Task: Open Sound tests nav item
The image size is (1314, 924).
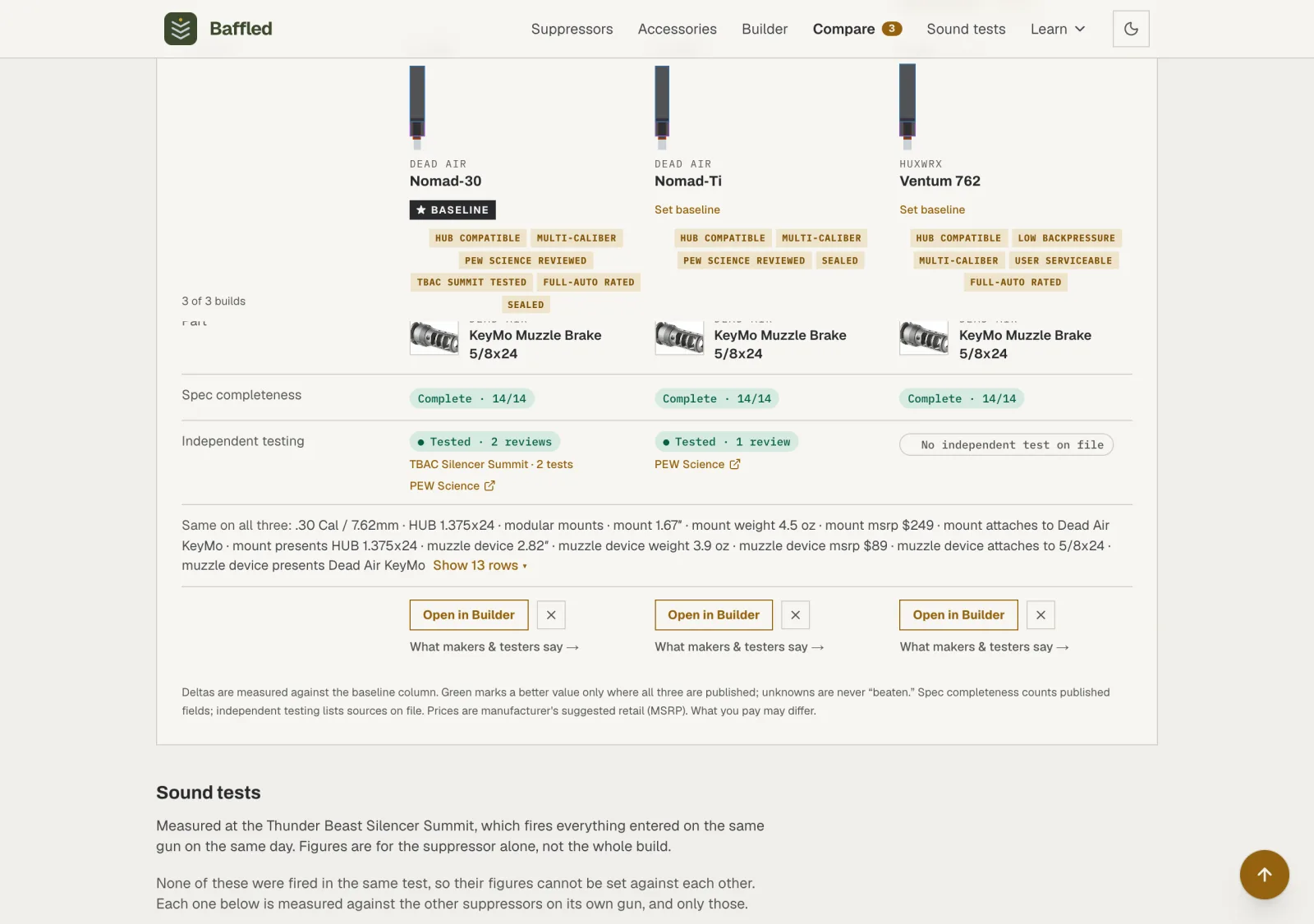Action: [966, 29]
